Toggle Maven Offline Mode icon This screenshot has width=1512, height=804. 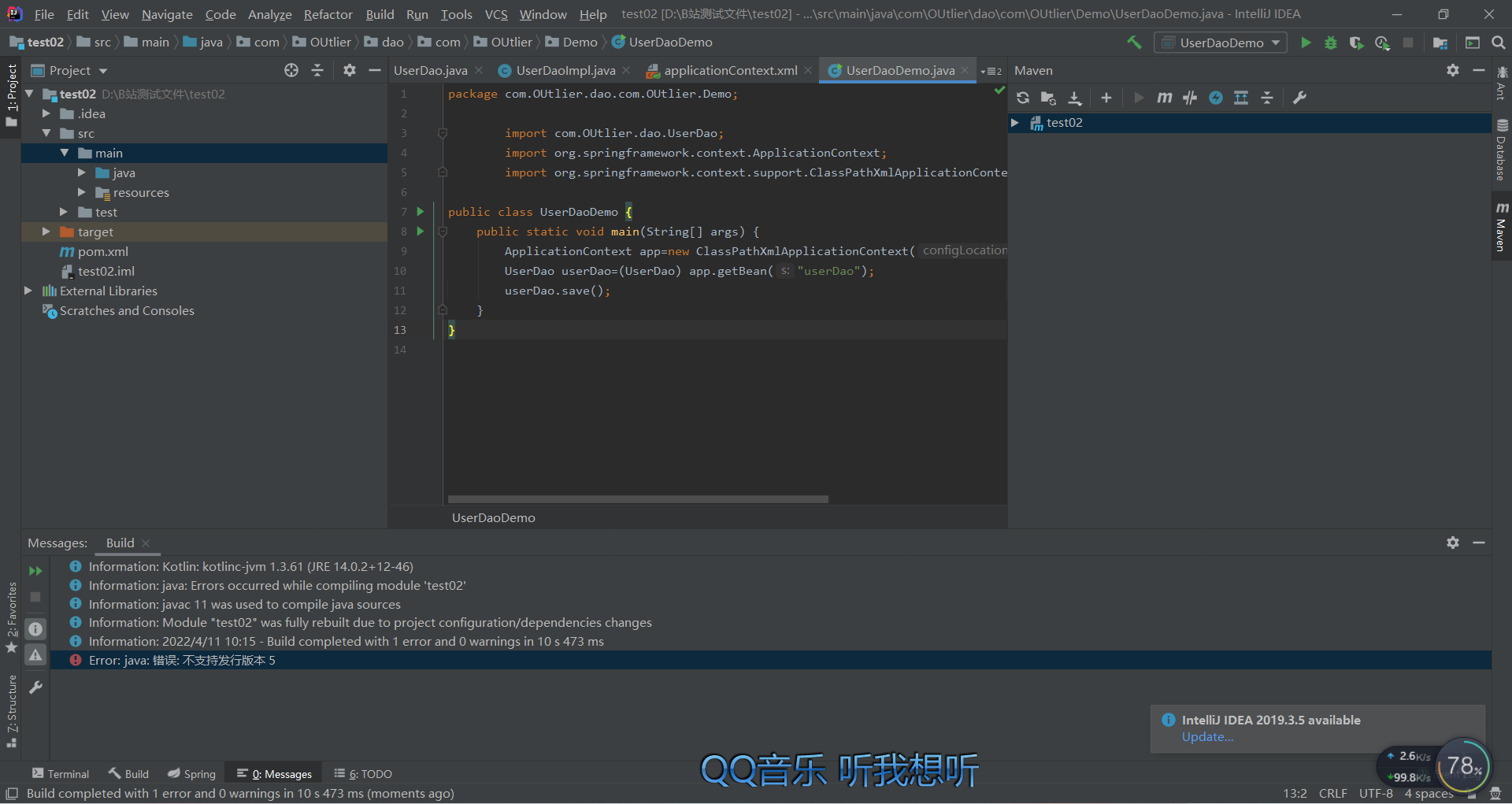point(1190,98)
